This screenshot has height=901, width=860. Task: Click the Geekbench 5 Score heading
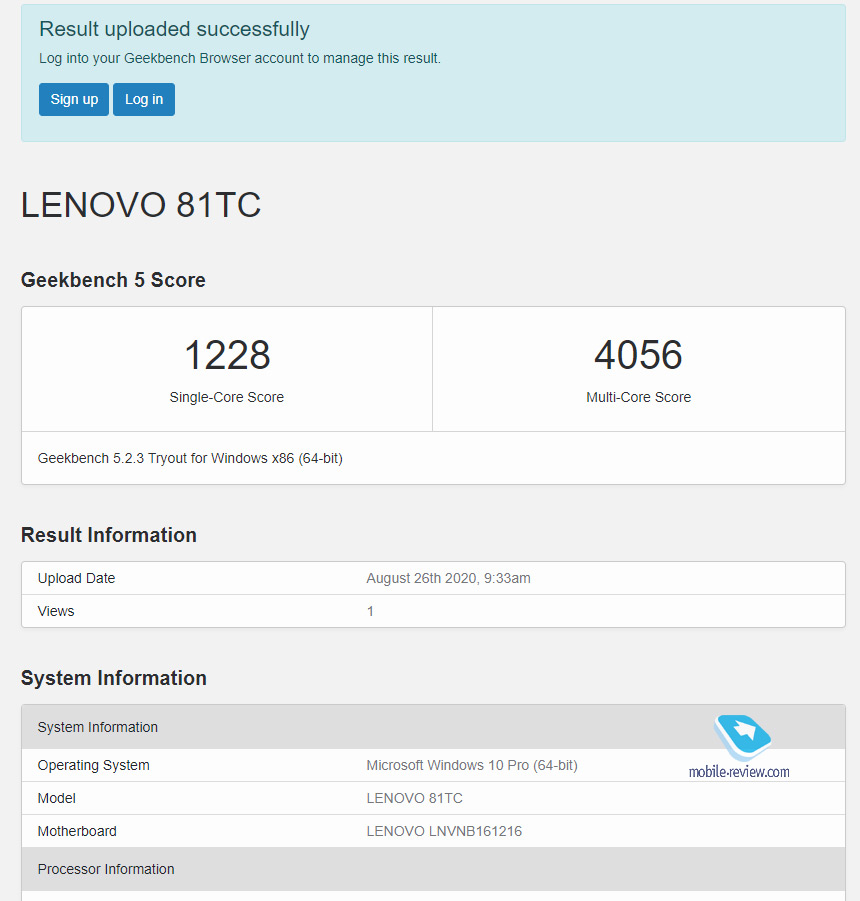pyautogui.click(x=113, y=280)
